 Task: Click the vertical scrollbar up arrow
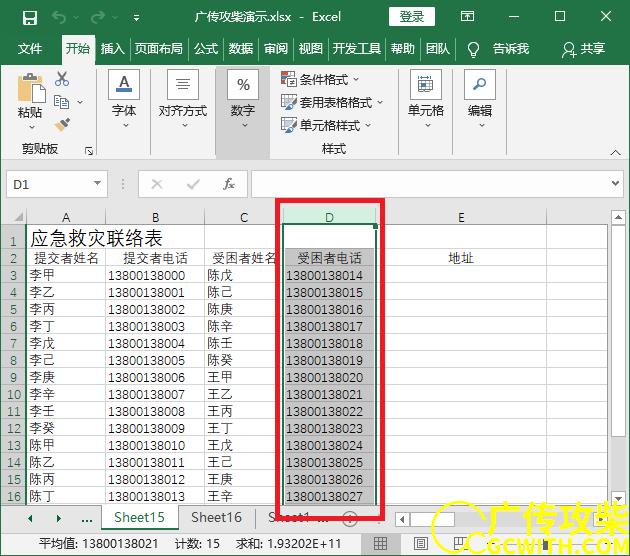coord(618,217)
